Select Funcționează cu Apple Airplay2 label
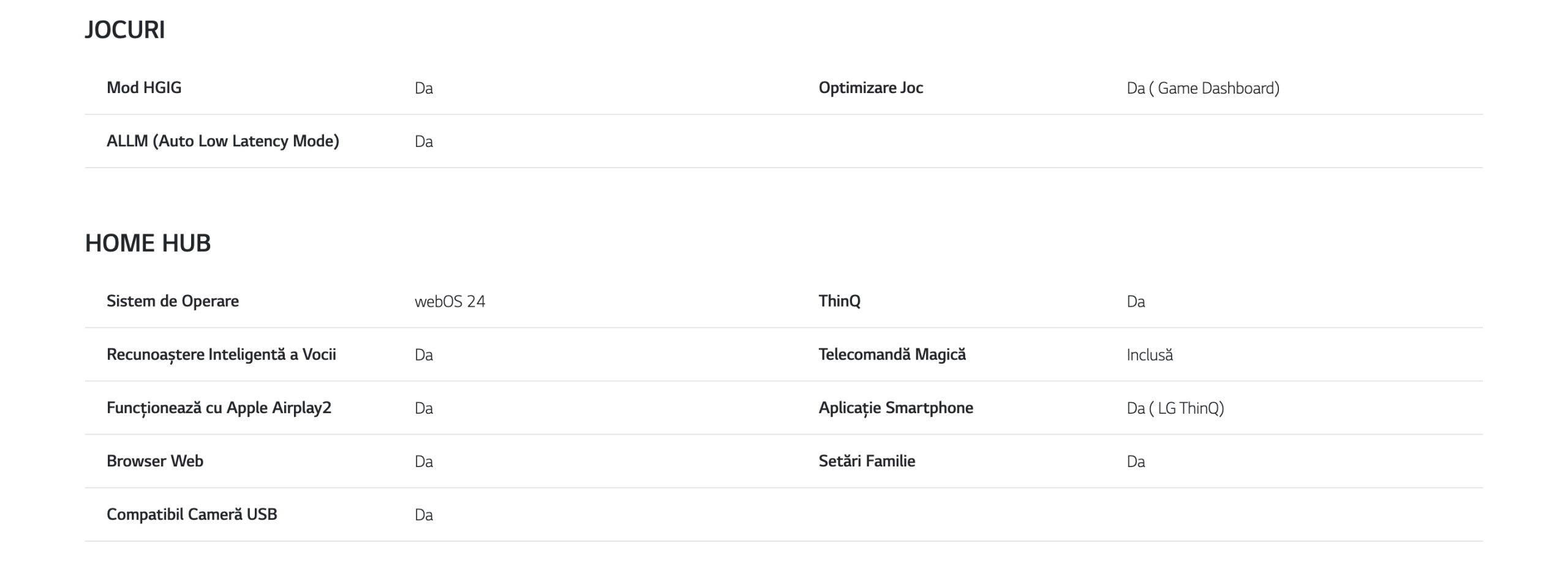 219,408
